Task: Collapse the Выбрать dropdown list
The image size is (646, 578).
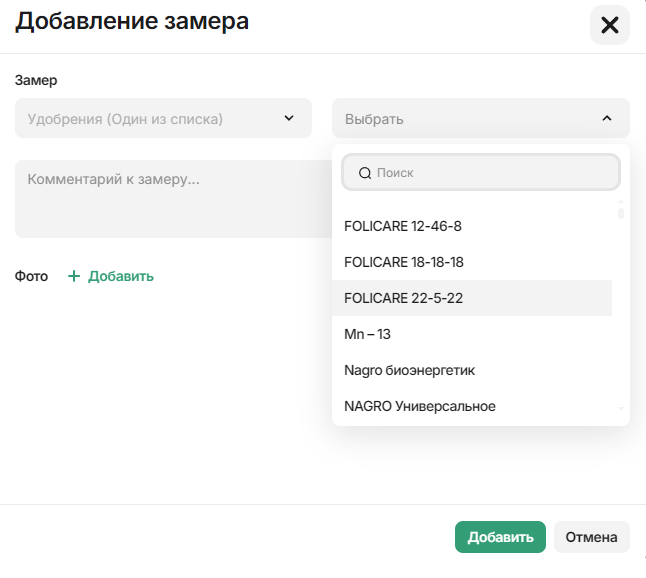Action: click(481, 118)
